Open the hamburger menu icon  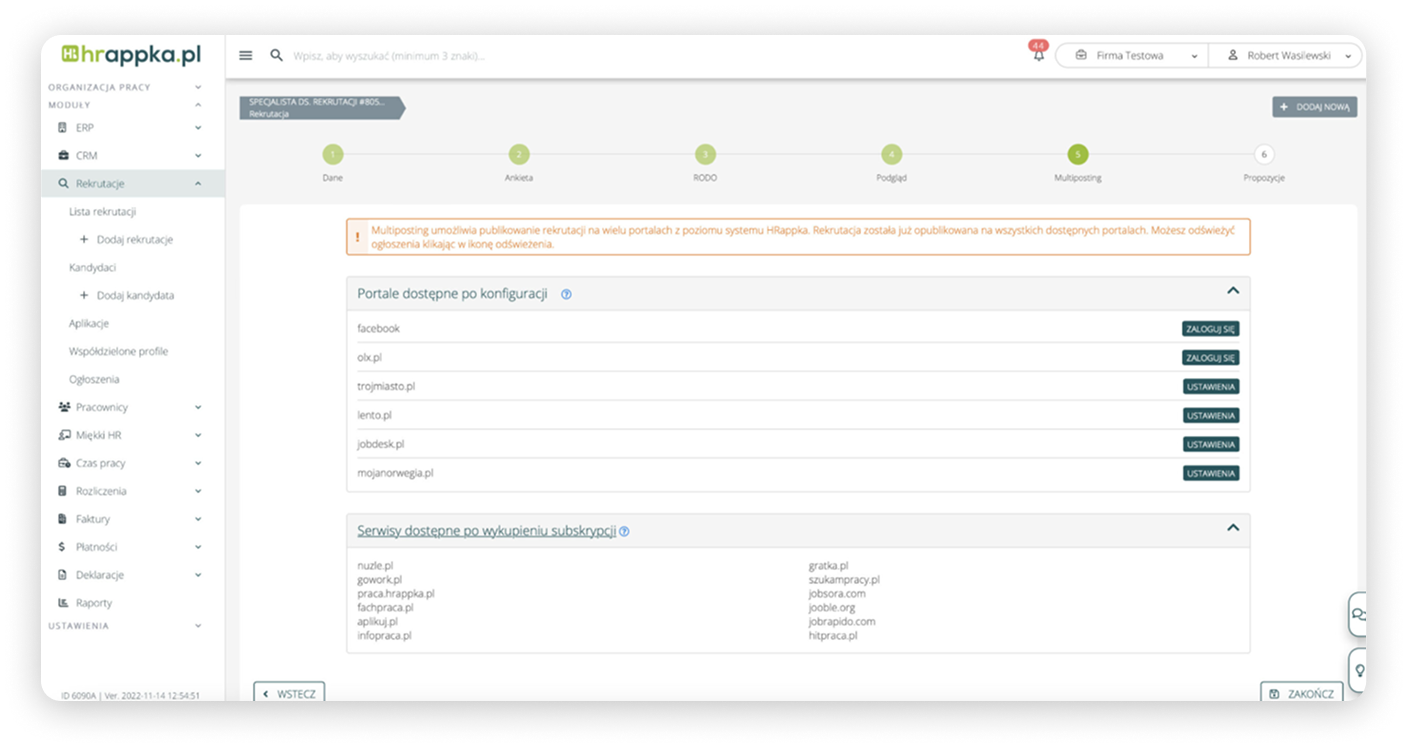pyautogui.click(x=246, y=56)
